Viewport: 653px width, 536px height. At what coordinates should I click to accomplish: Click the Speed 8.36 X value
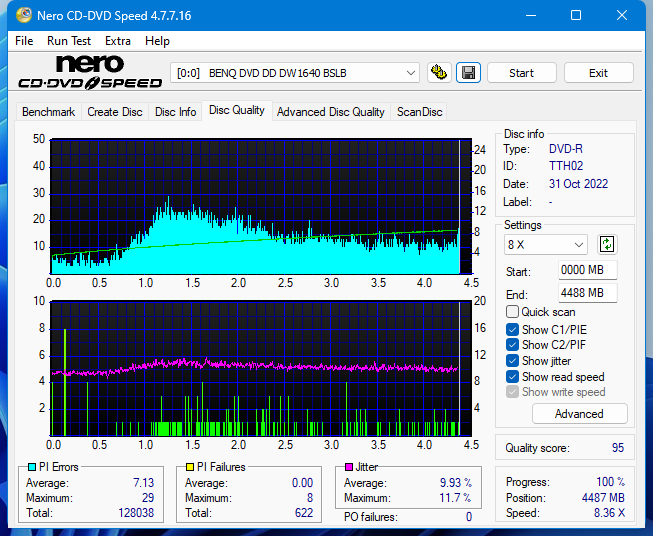tap(609, 513)
